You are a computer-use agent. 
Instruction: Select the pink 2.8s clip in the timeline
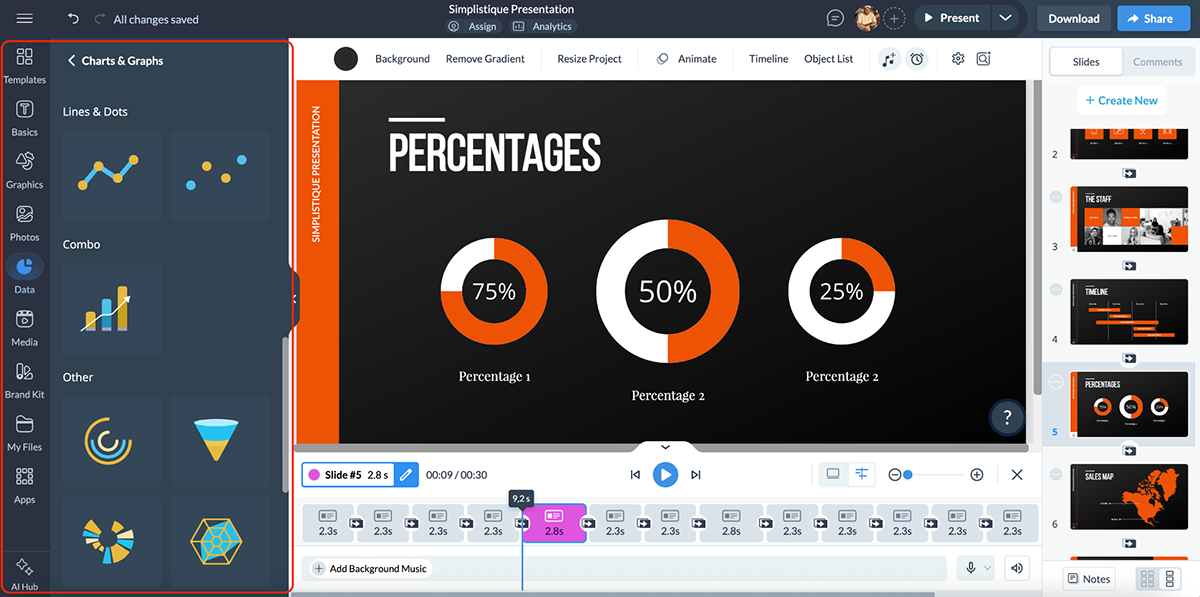[x=555, y=523]
